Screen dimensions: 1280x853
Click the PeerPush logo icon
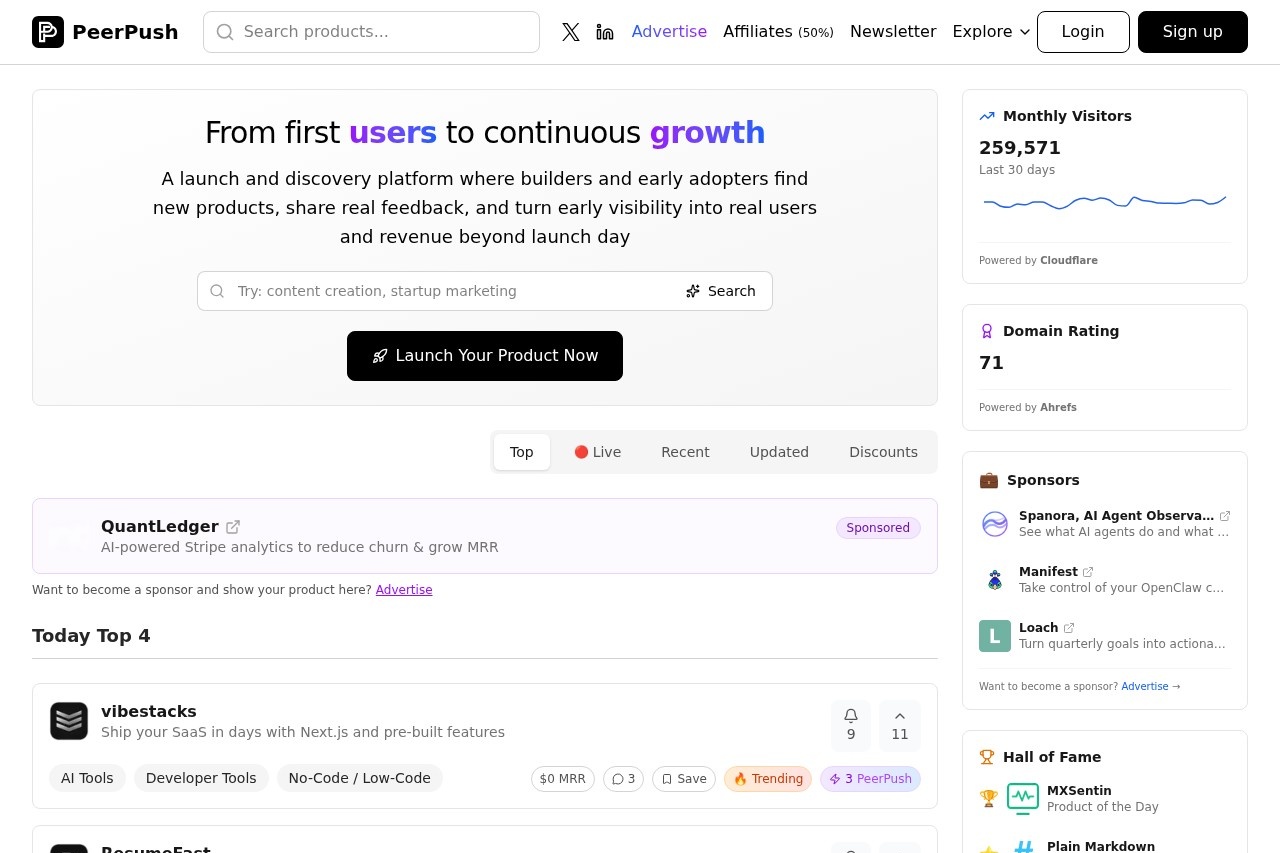coord(48,32)
